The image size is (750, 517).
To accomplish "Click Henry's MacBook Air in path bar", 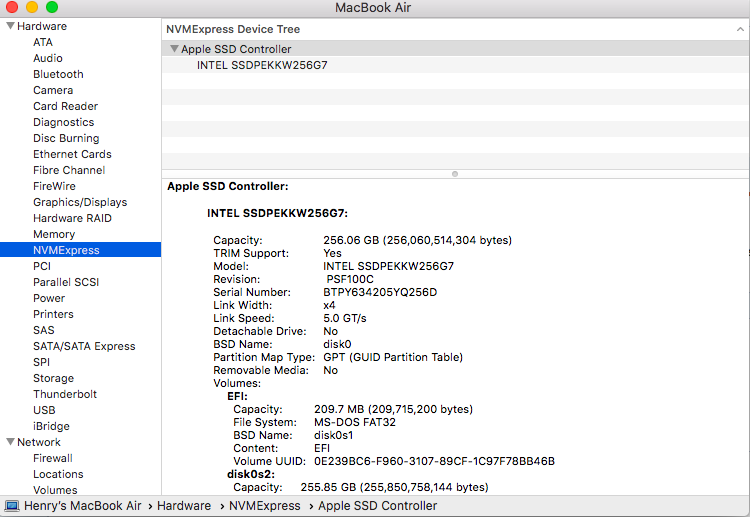I will tap(83, 506).
